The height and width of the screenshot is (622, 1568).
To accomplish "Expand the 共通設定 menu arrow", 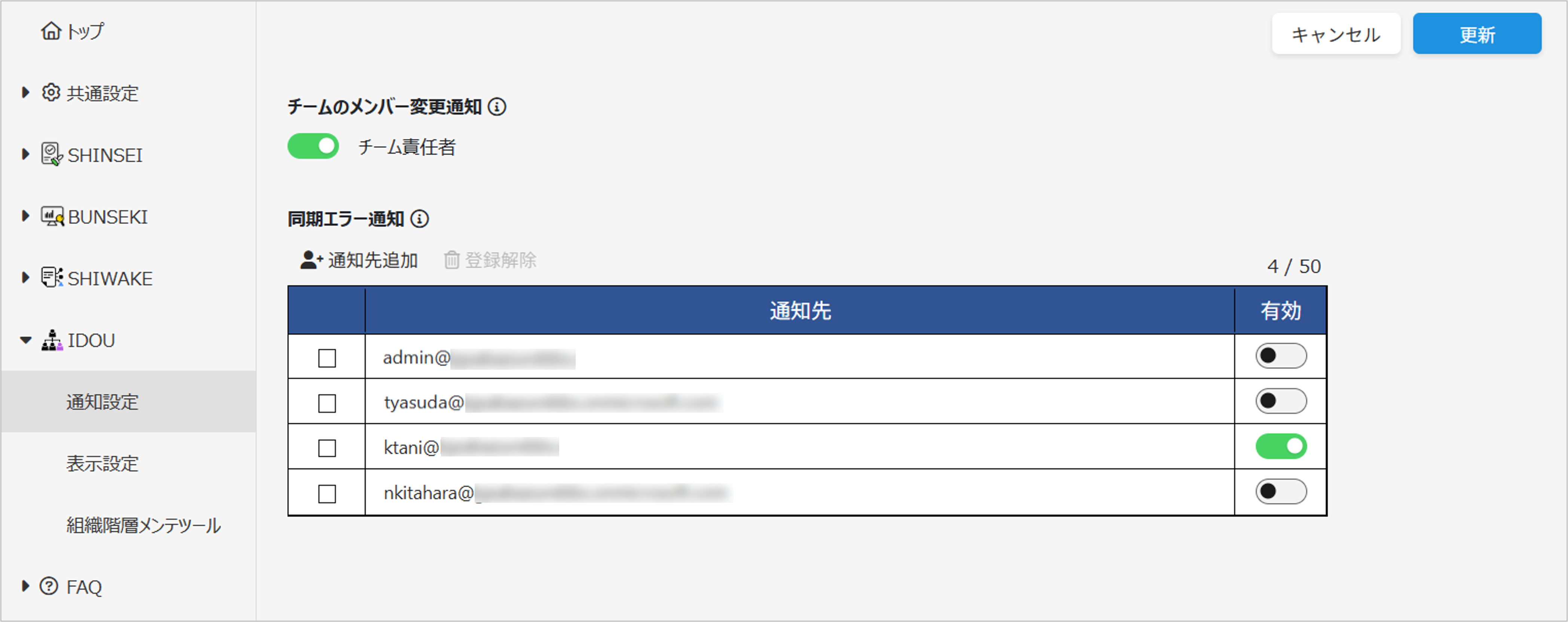I will (25, 92).
